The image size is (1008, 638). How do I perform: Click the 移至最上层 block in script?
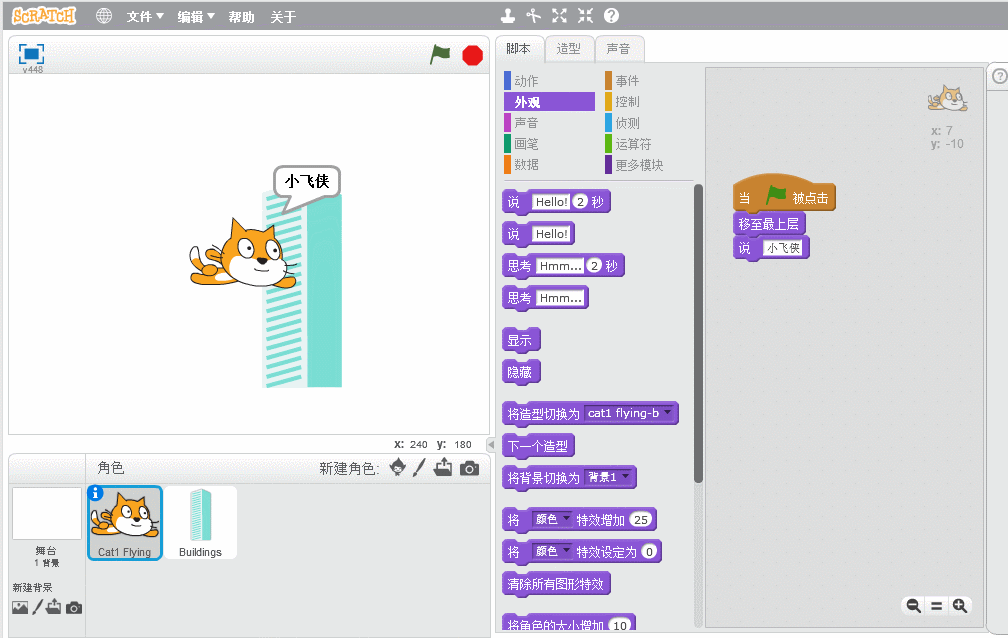[x=769, y=224]
